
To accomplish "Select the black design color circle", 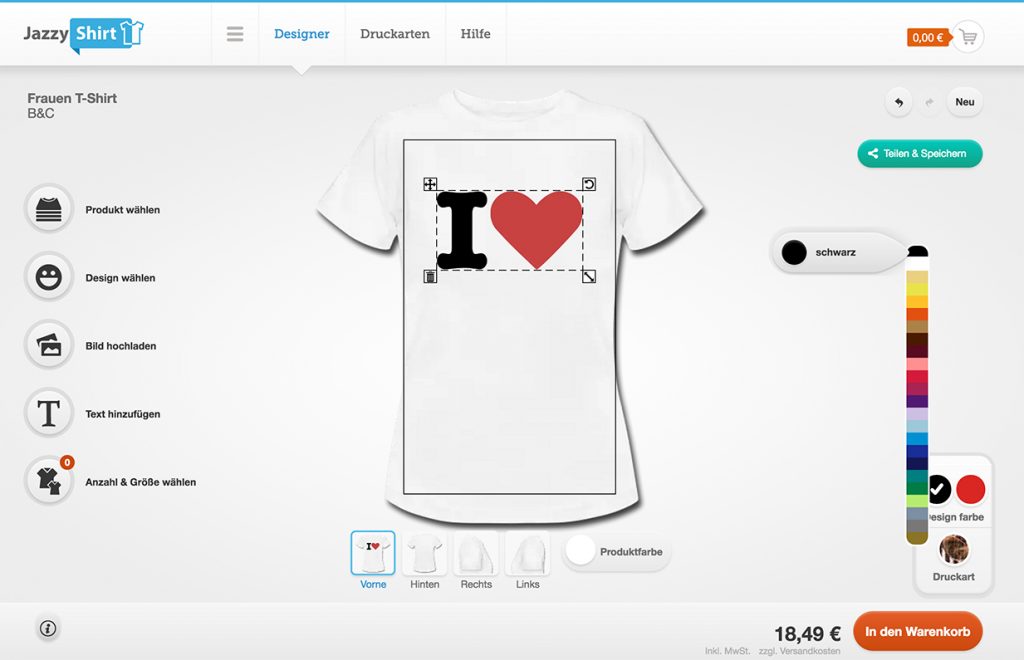I will (938, 489).
